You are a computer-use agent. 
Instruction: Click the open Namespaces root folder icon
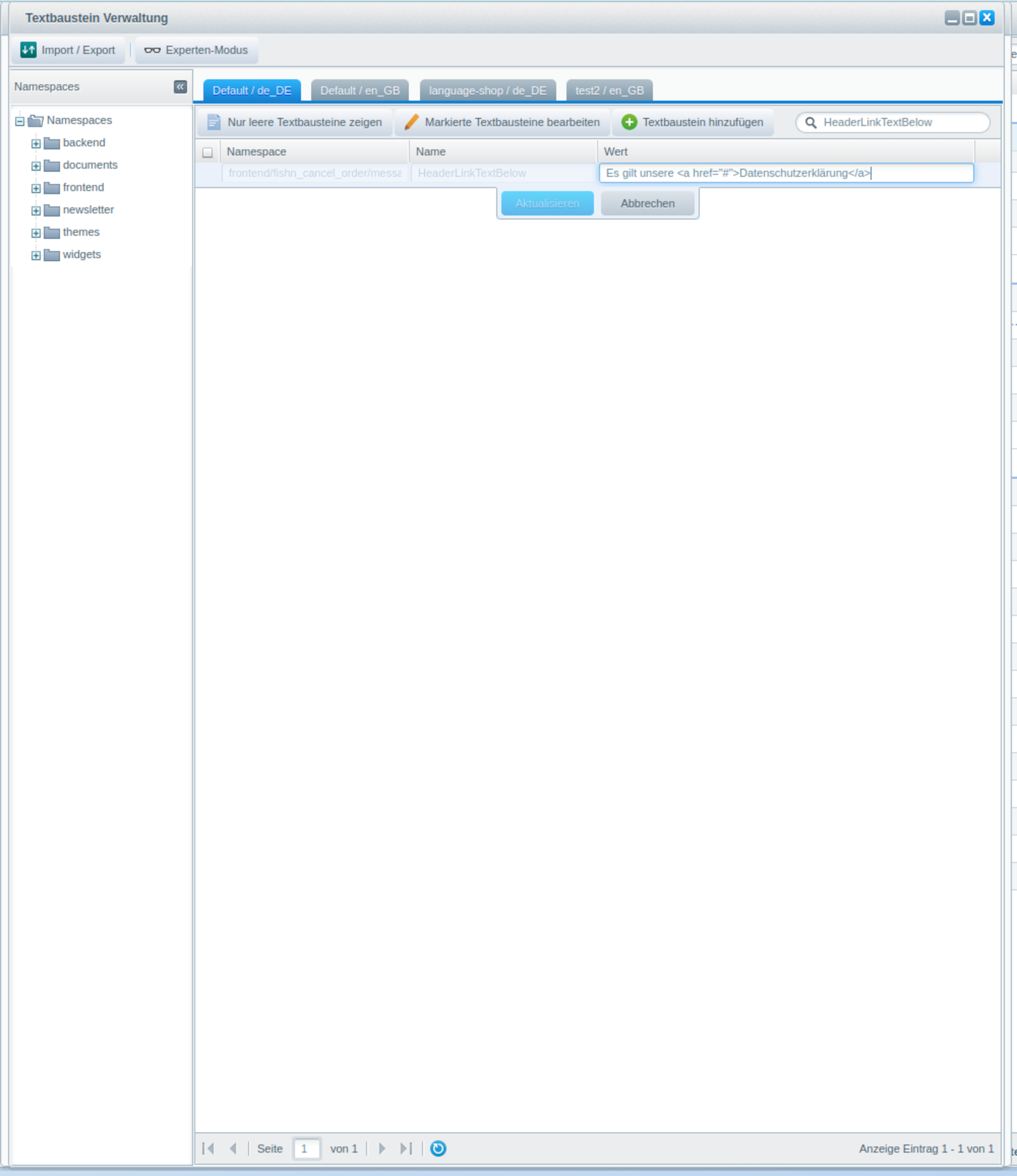pyautogui.click(x=36, y=120)
